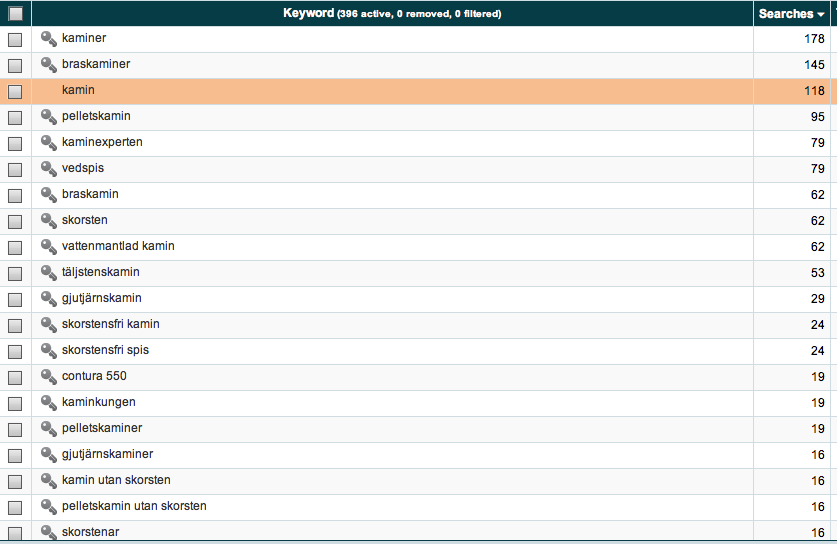Click the key icon beside kaminer
The width and height of the screenshot is (837, 544).
[48, 39]
